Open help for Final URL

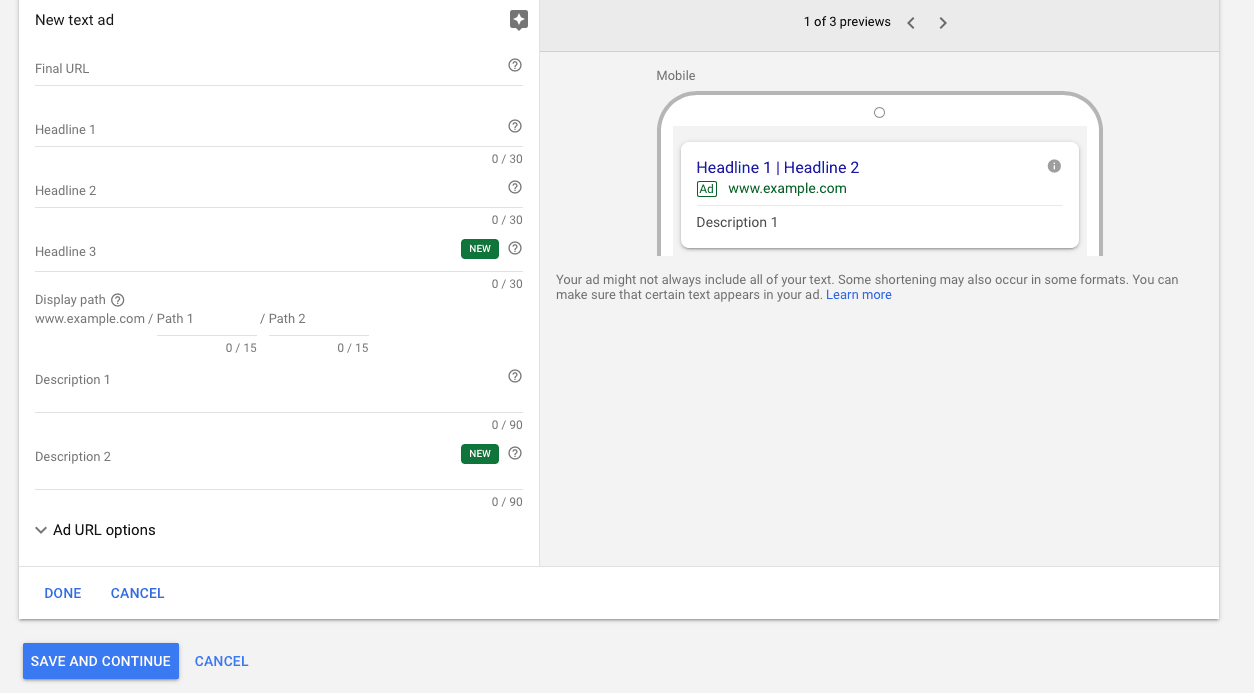click(x=515, y=65)
